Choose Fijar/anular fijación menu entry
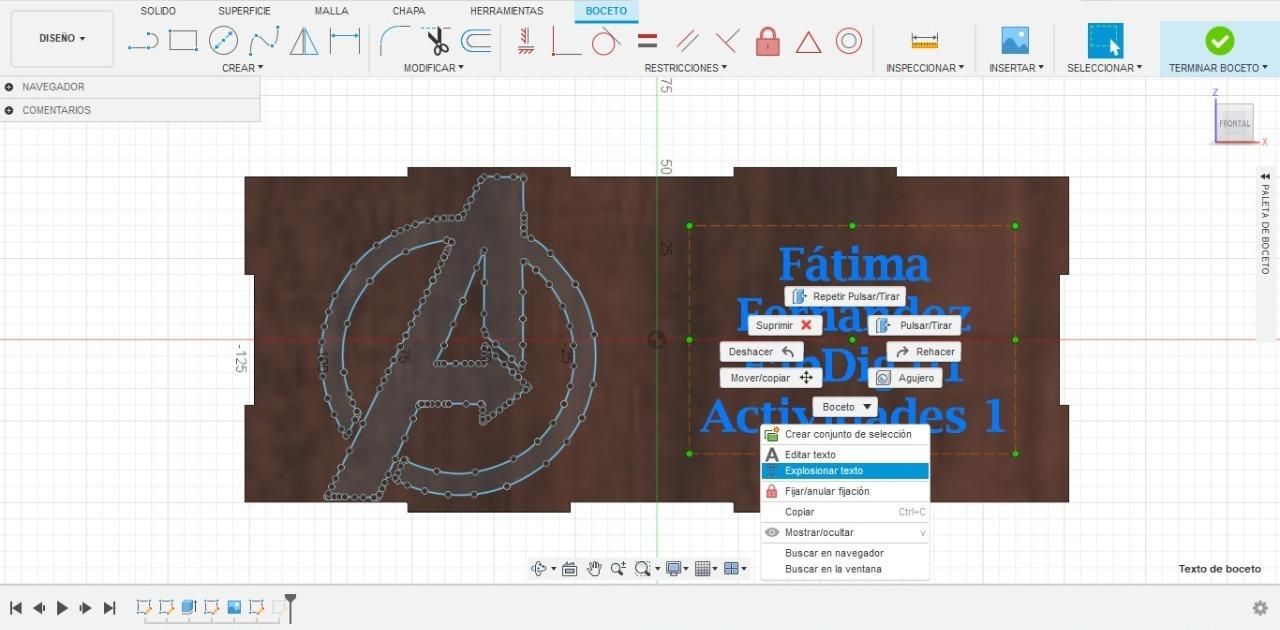1280x630 pixels. click(845, 491)
